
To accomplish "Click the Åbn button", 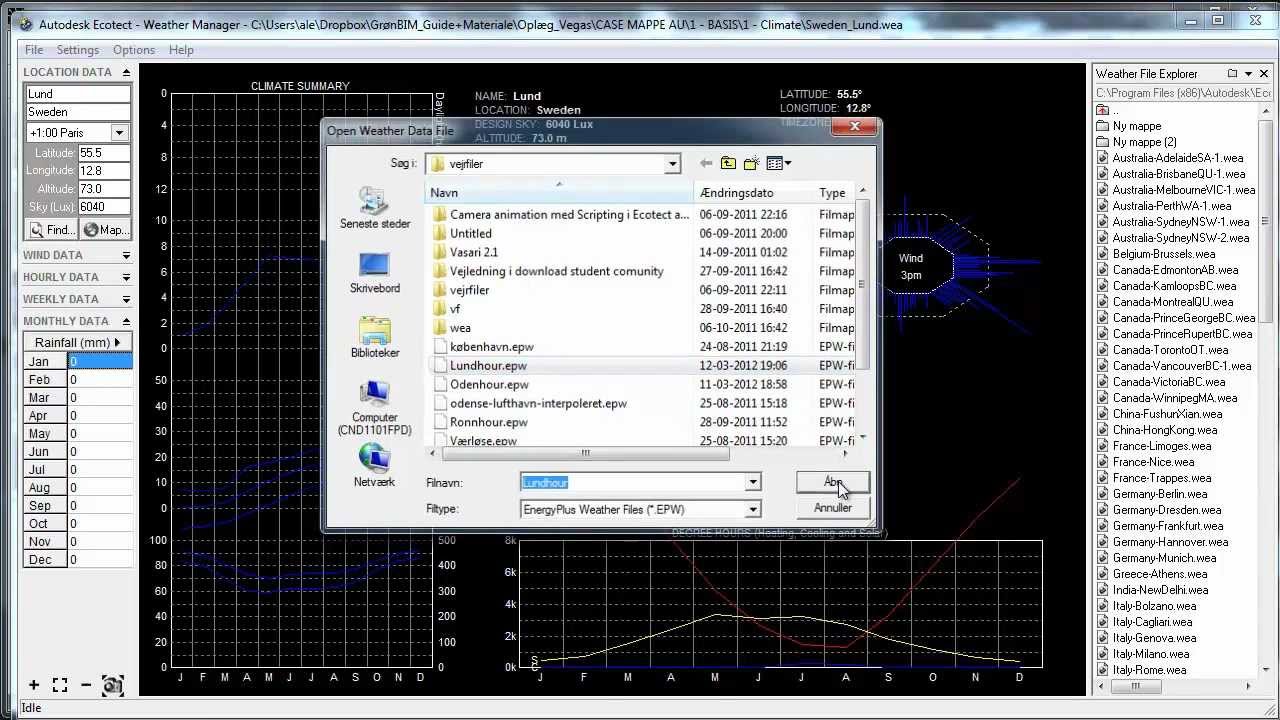I will [x=833, y=482].
